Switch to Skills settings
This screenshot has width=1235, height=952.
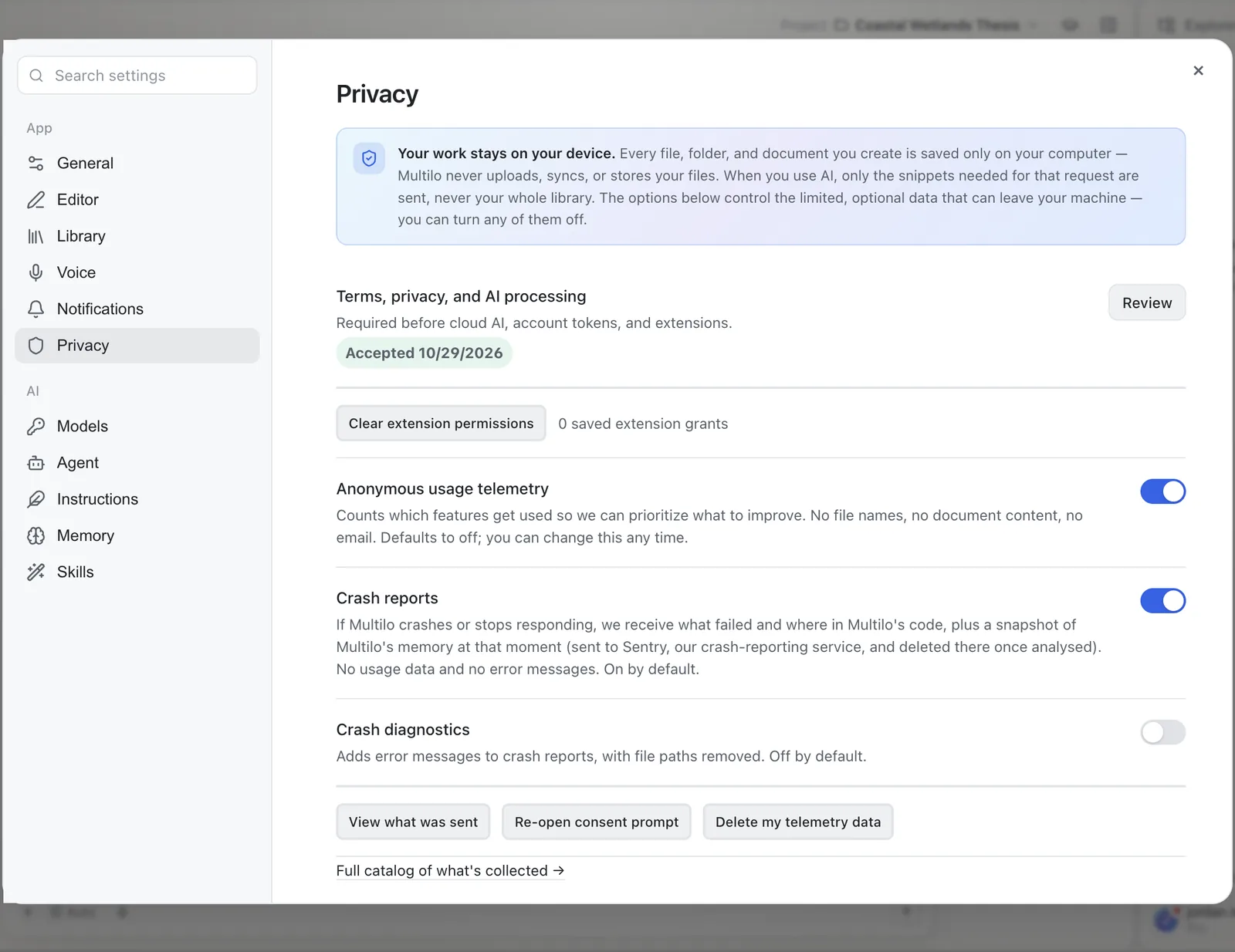(137, 572)
